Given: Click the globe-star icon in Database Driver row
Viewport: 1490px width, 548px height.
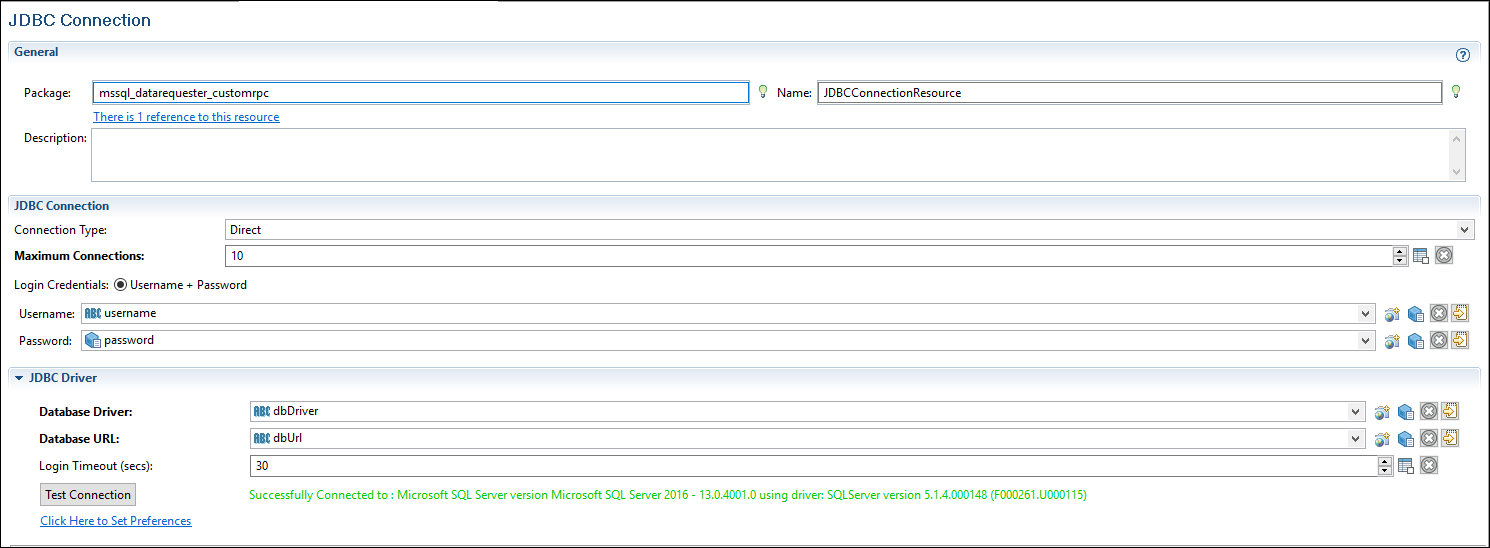Looking at the screenshot, I should point(1382,411).
